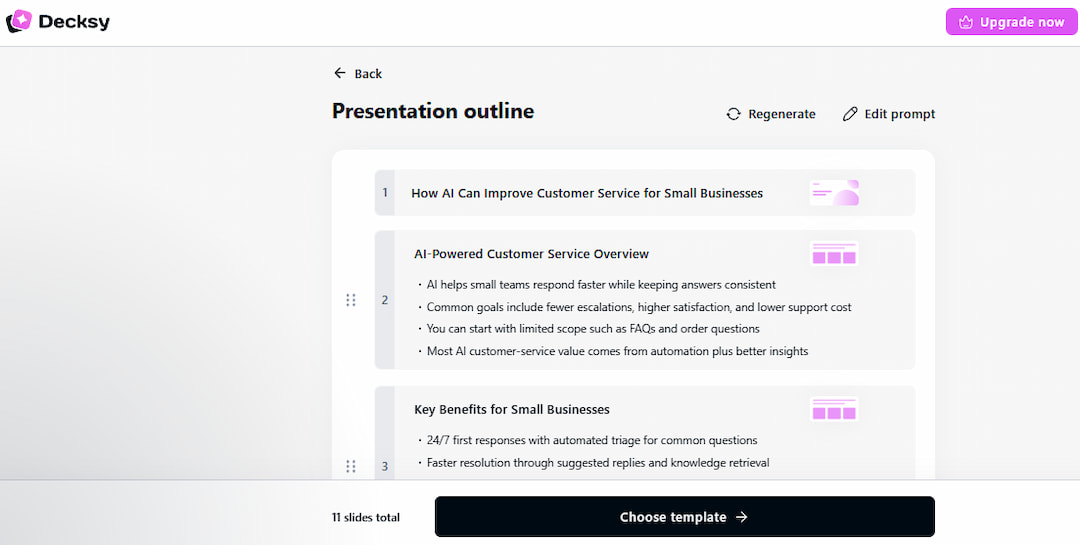Click the slide number 1 tab
The width and height of the screenshot is (1080, 545).
385,192
